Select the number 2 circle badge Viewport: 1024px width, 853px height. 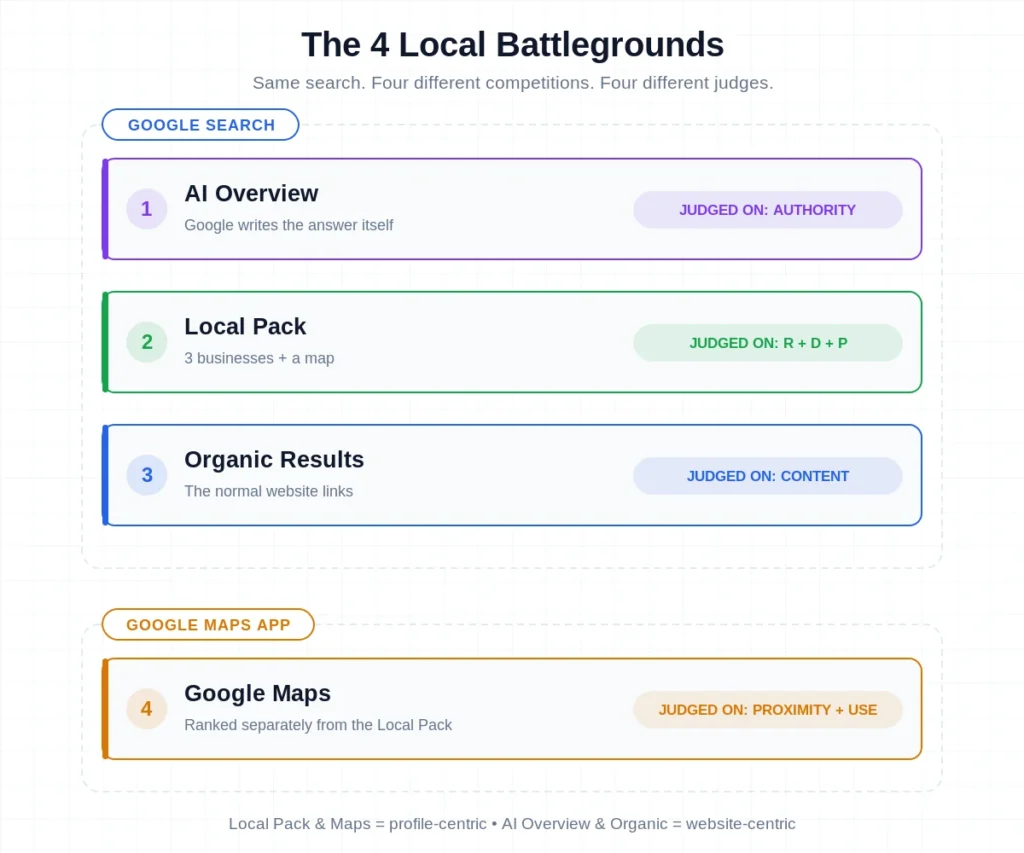point(146,342)
